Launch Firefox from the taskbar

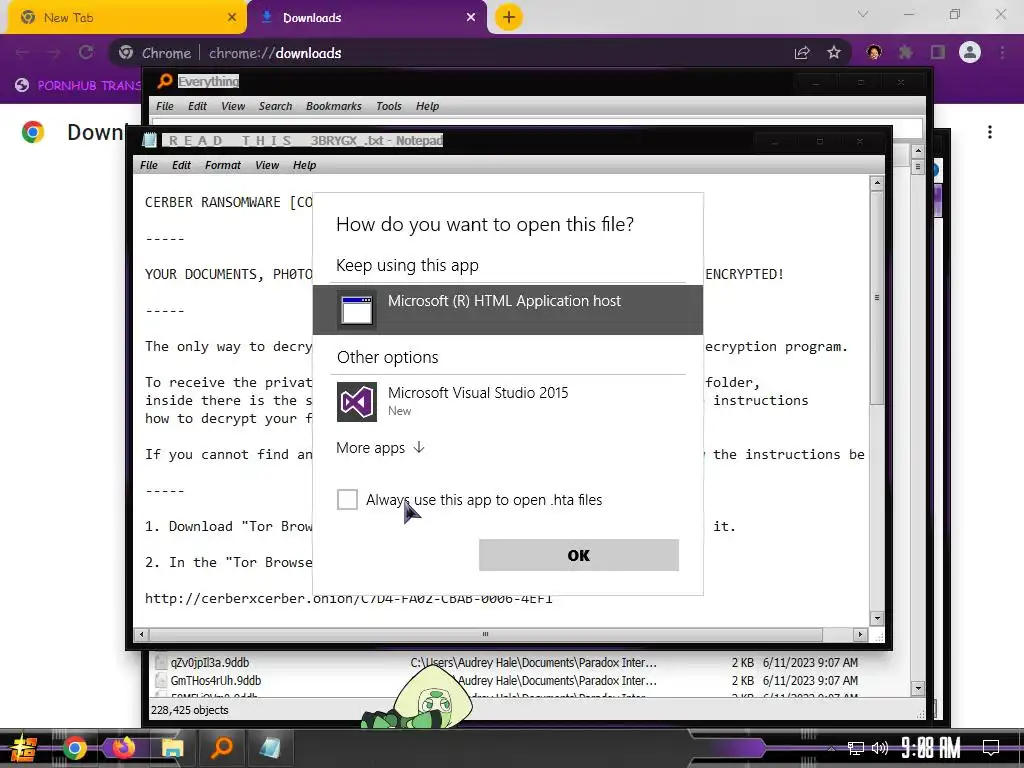[x=123, y=748]
